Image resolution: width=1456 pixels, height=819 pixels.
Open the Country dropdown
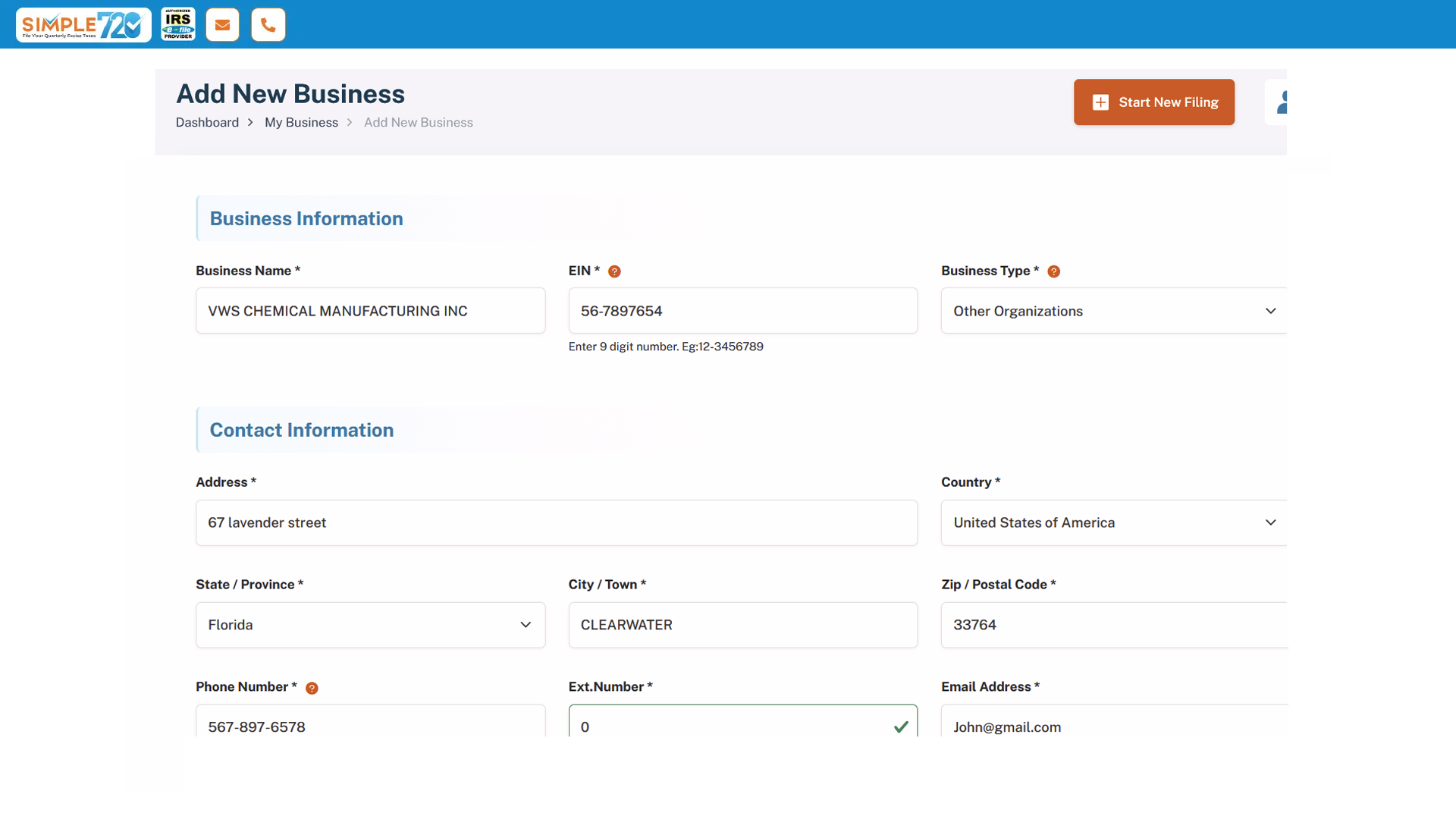1114,522
